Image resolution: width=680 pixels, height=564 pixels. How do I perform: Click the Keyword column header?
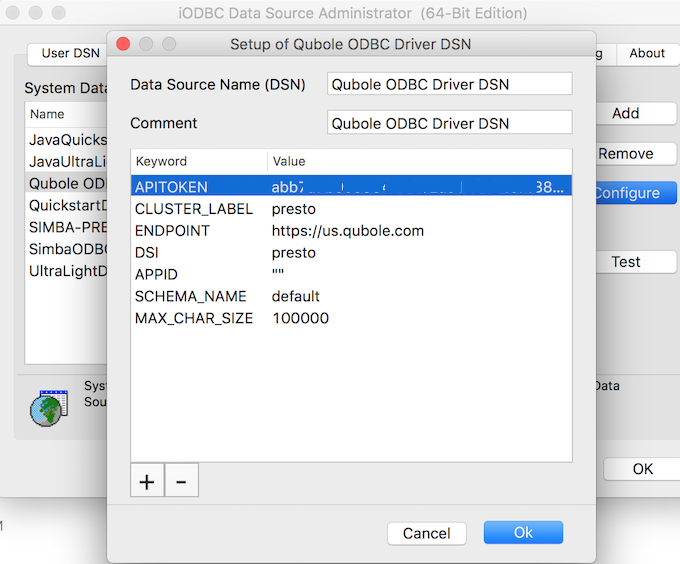click(x=199, y=161)
